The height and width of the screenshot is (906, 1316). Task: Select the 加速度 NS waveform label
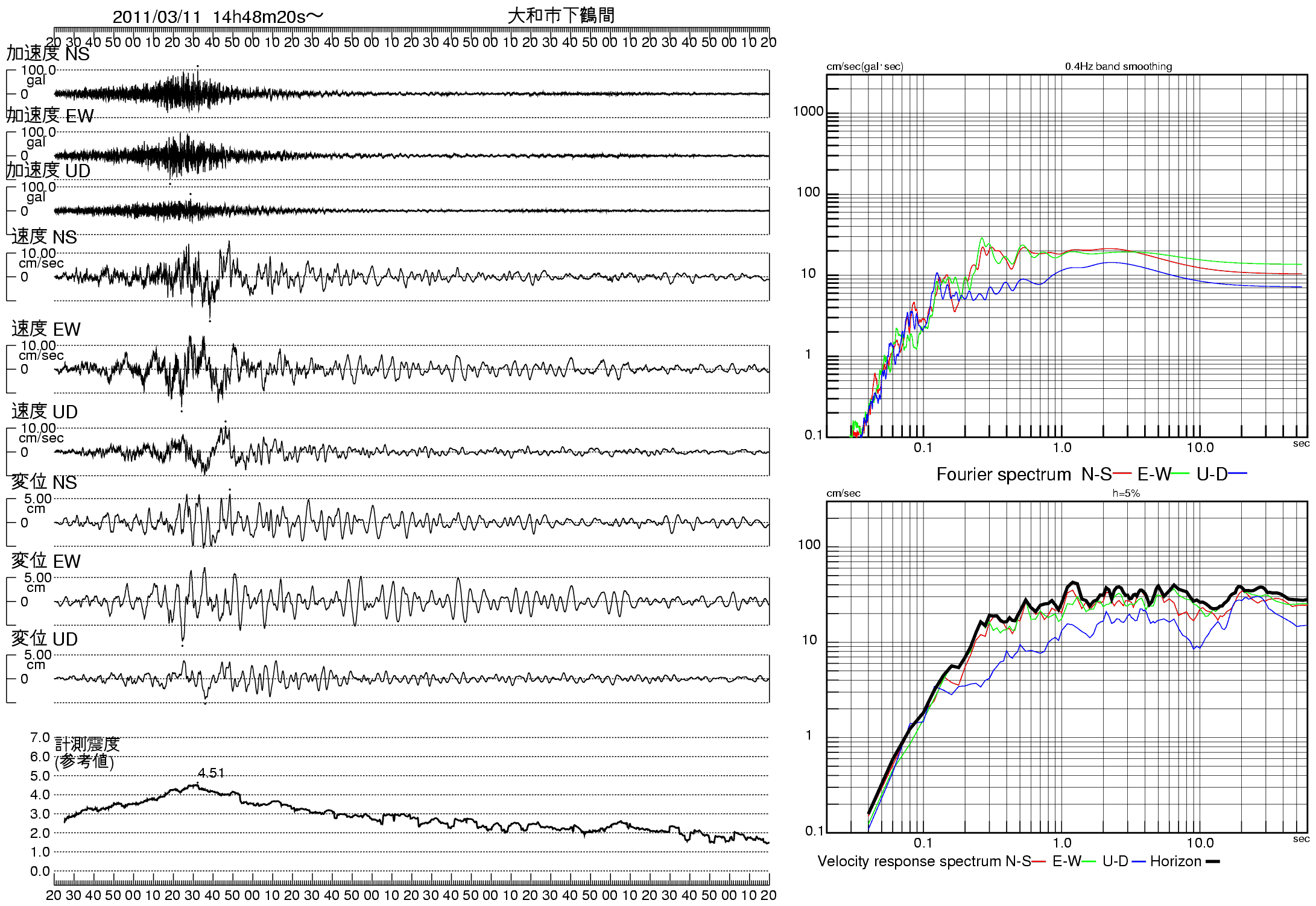click(x=48, y=54)
